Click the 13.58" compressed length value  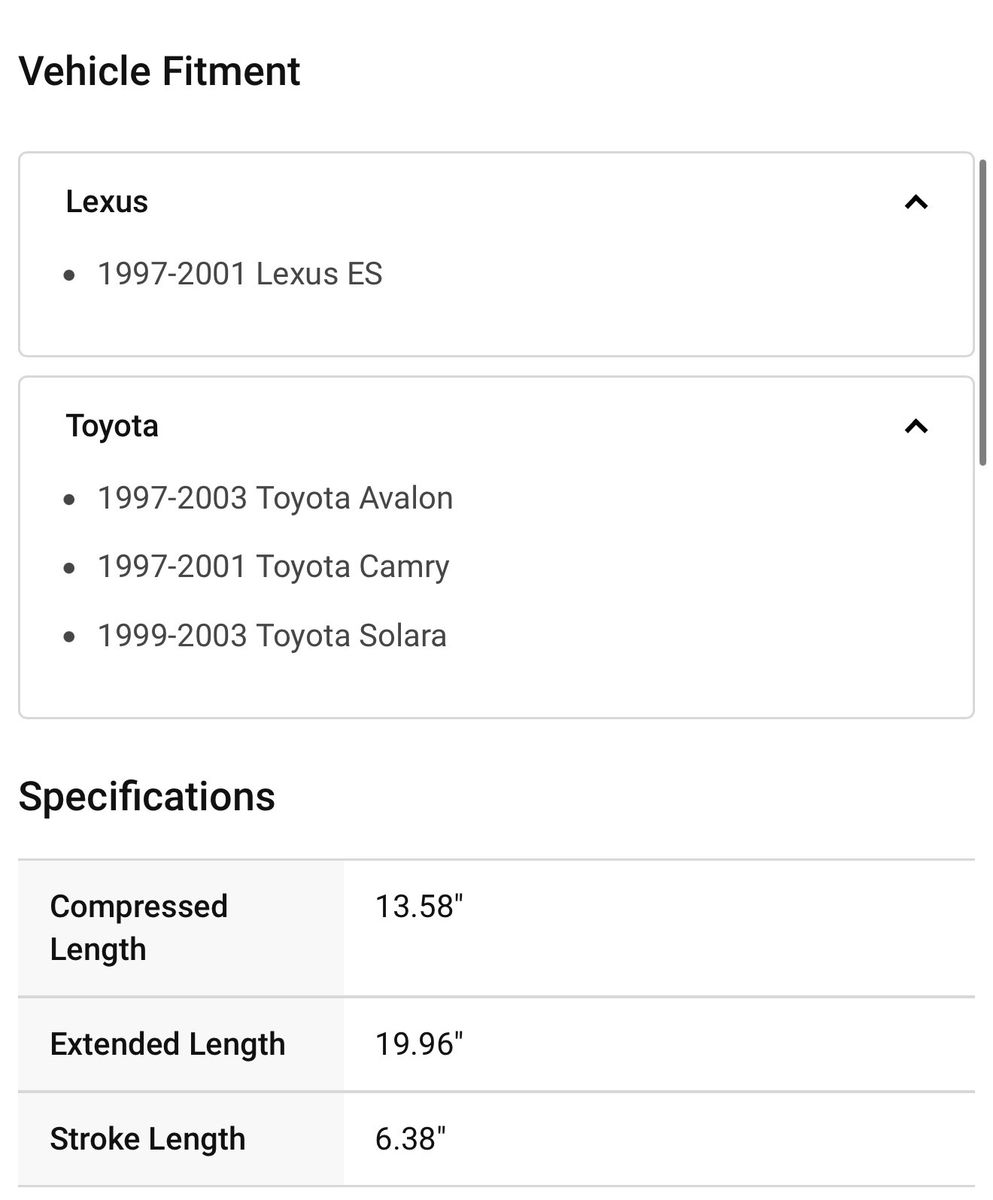[419, 907]
